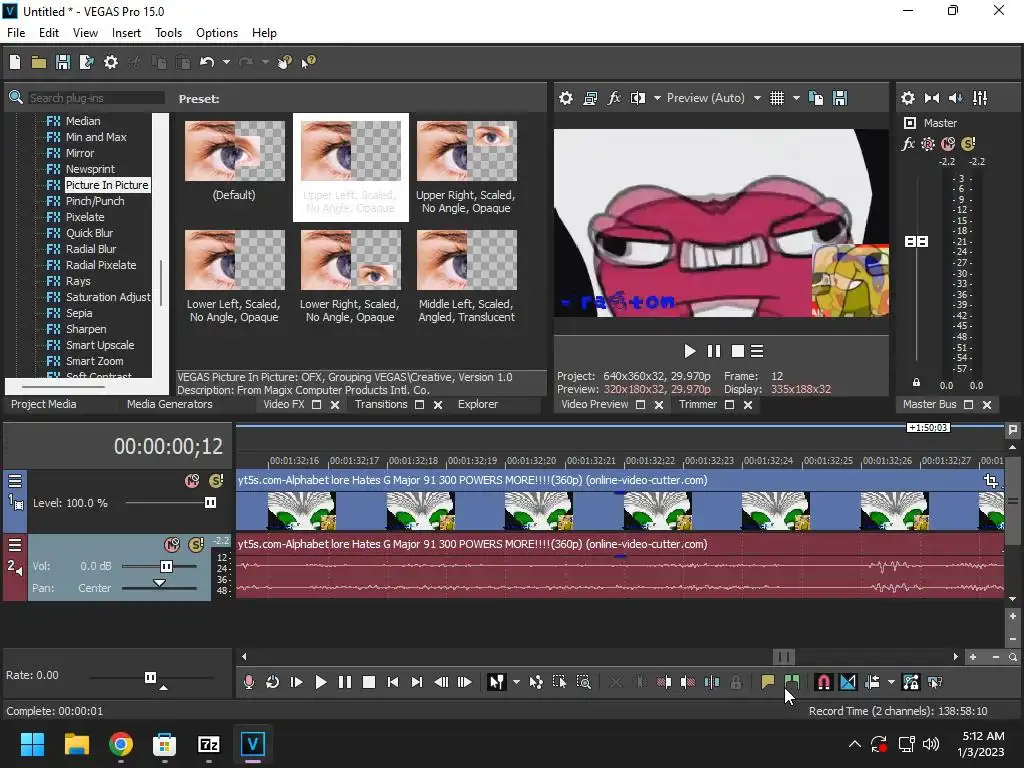The width and height of the screenshot is (1024, 768).
Task: Switch to the Project Media tab
Action: (x=44, y=404)
